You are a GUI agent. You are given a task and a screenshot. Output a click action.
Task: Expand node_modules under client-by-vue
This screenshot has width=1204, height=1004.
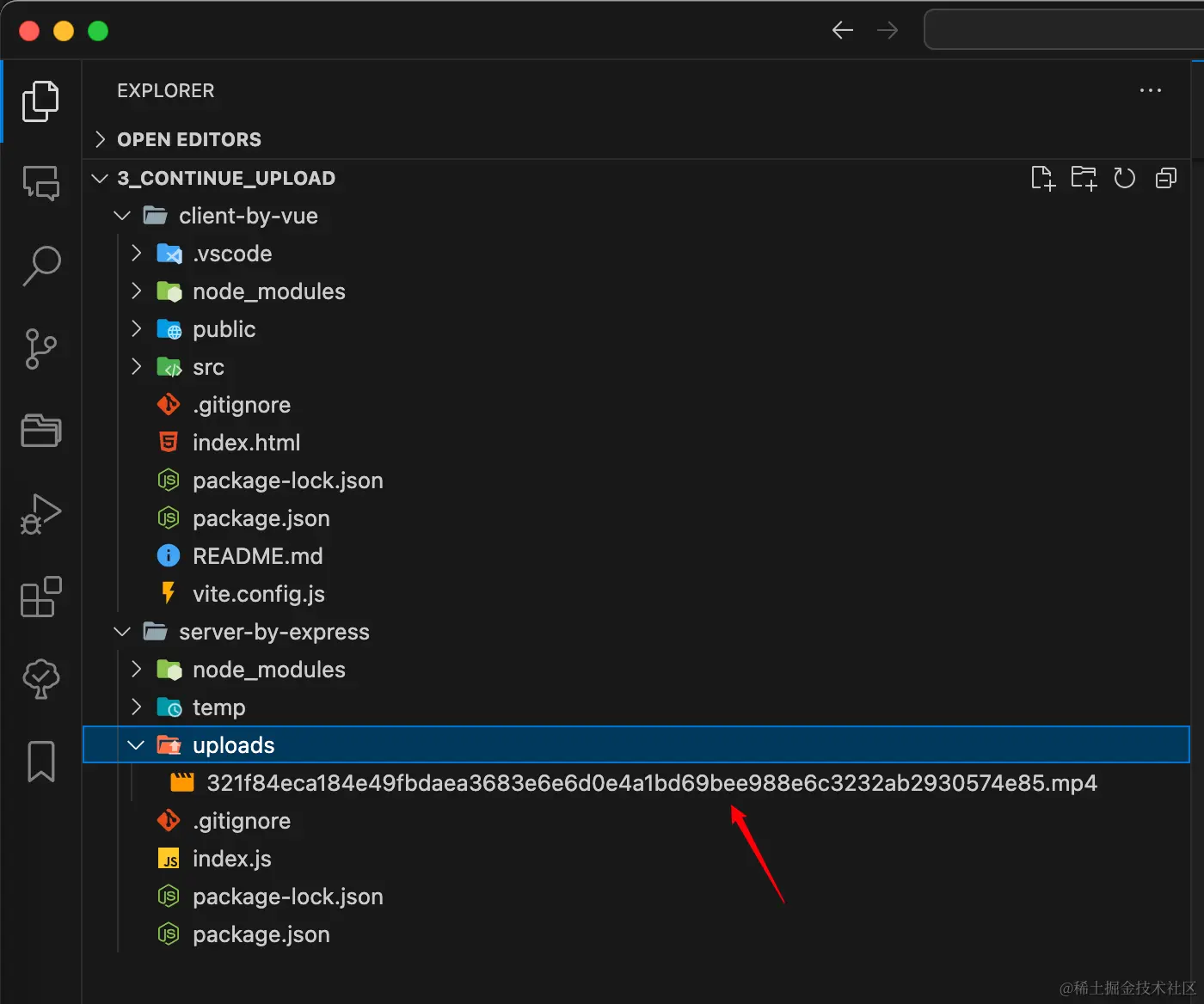pos(636,291)
